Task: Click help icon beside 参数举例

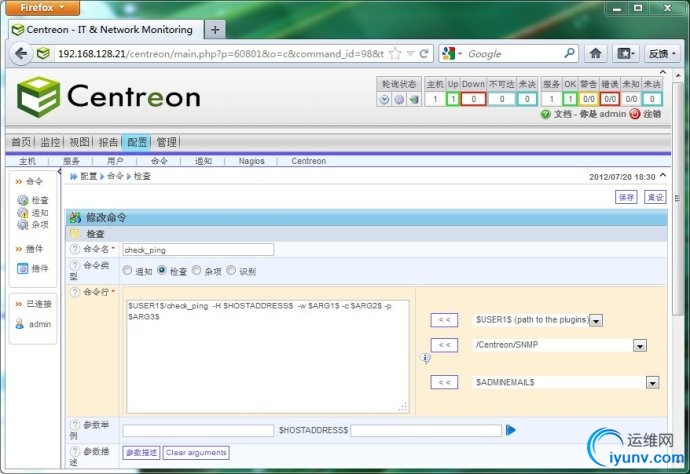Action: click(x=75, y=425)
